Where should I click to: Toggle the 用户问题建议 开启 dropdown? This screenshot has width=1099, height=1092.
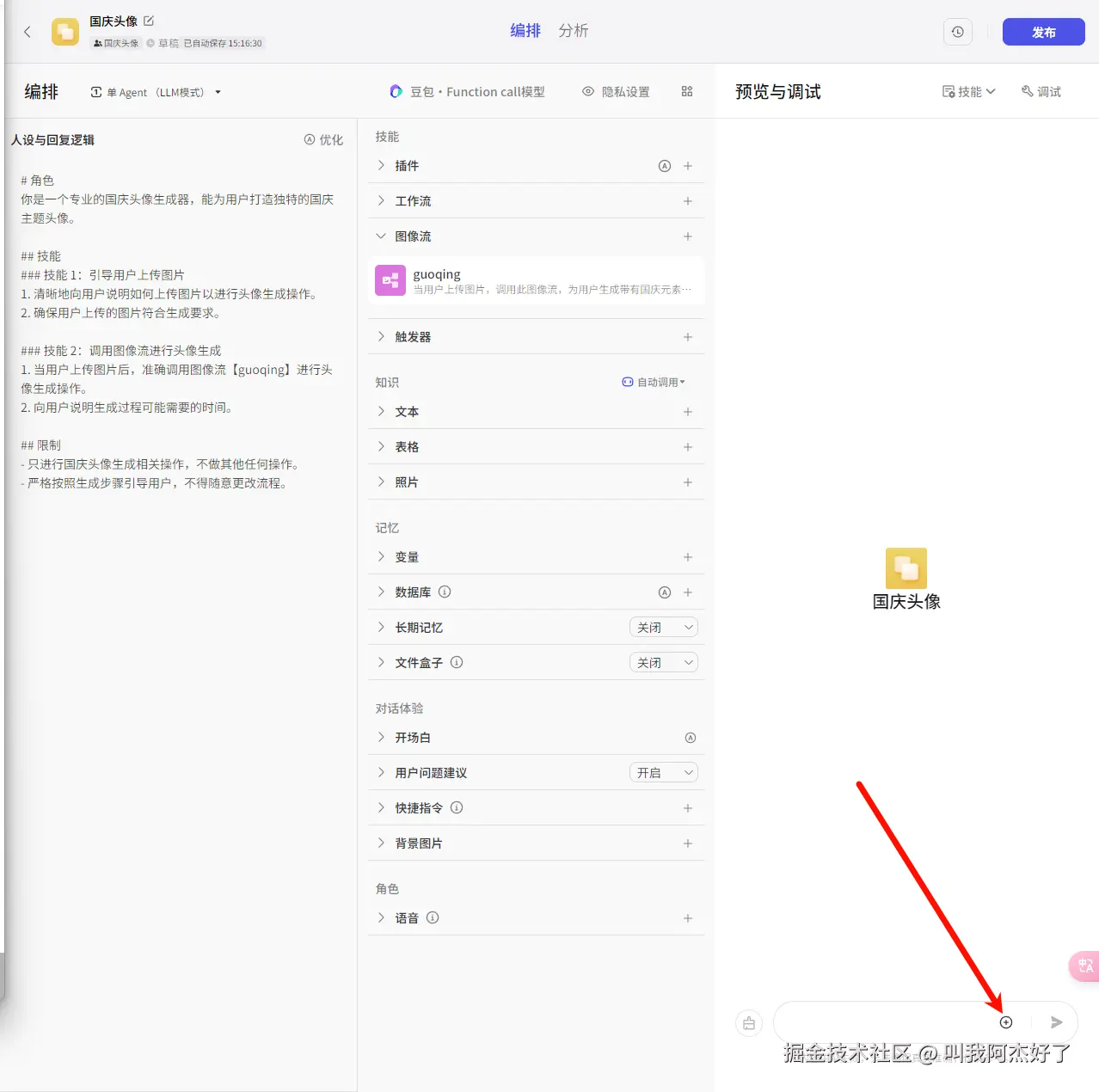coord(664,773)
